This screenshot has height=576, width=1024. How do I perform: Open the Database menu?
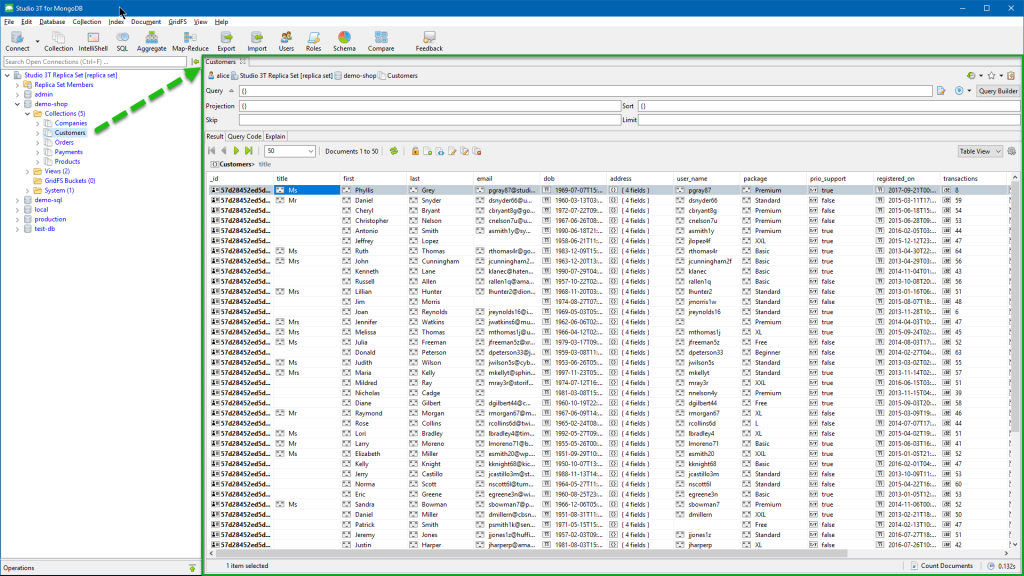(x=52, y=22)
